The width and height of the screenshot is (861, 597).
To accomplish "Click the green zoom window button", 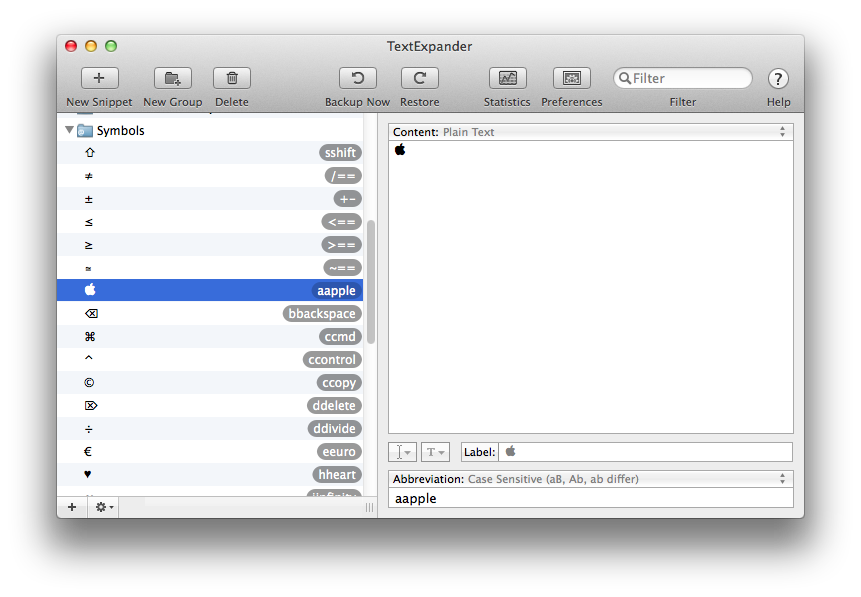I will [x=111, y=46].
